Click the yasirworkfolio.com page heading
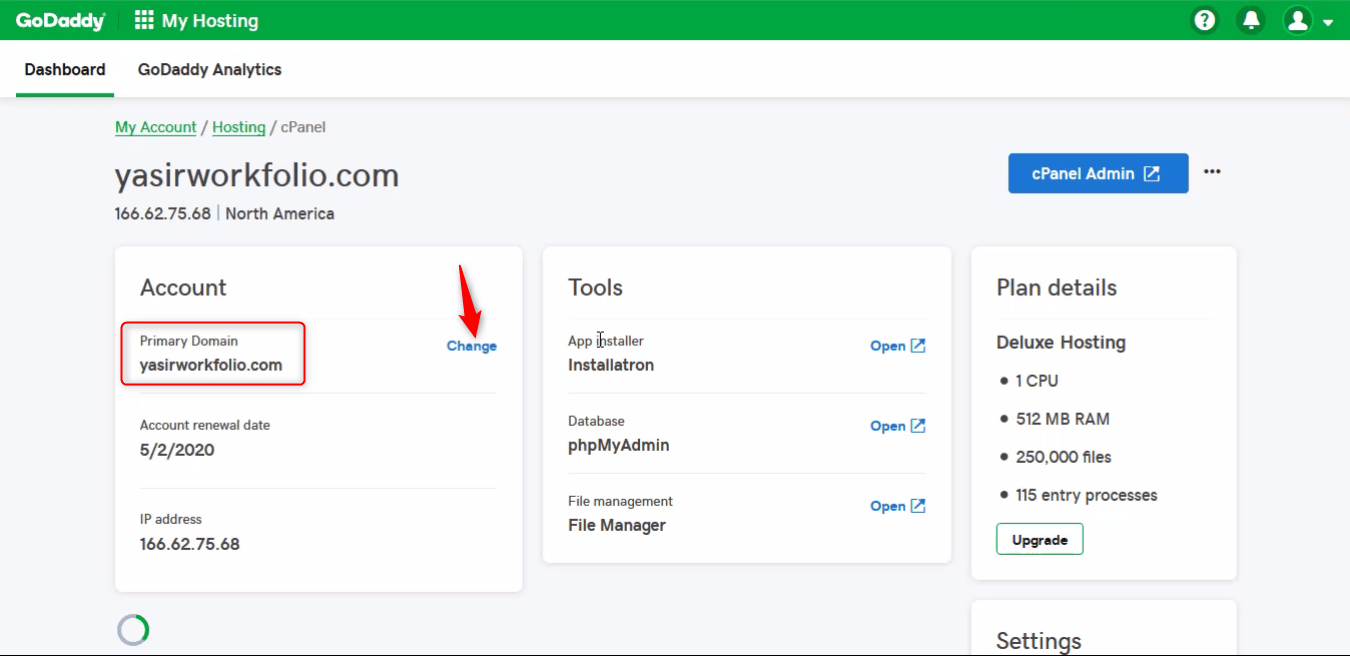The width and height of the screenshot is (1350, 656). click(257, 176)
